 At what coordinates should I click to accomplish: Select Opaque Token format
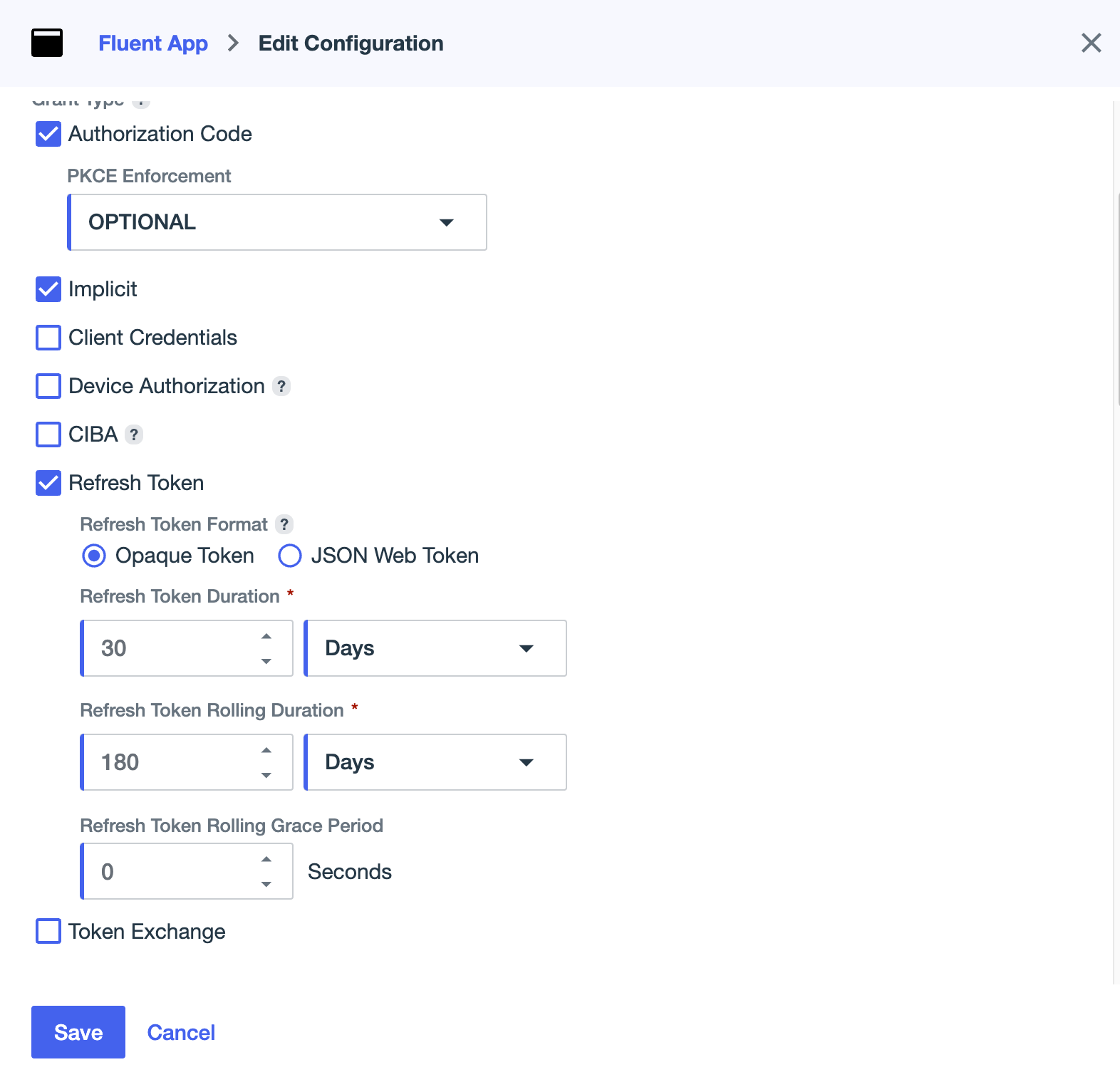[x=94, y=556]
